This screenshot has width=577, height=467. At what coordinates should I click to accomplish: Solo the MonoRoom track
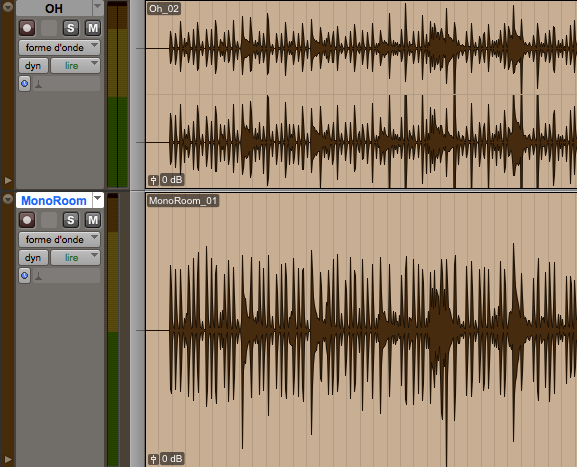click(x=71, y=220)
